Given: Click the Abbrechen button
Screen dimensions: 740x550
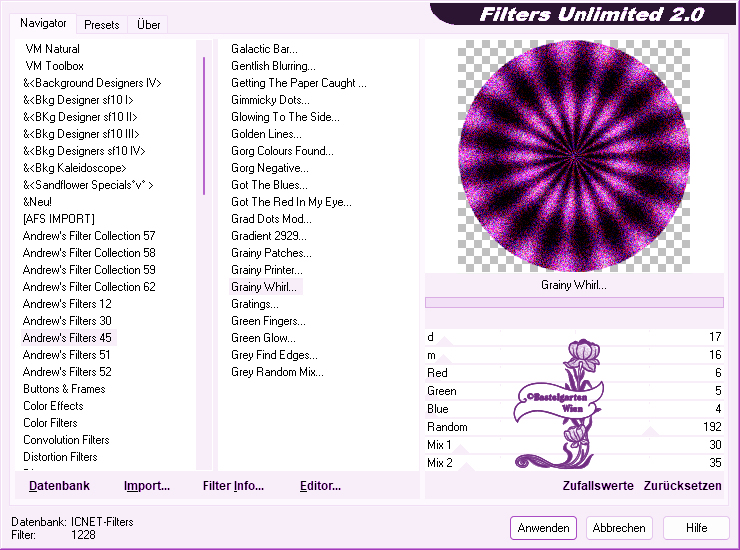Looking at the screenshot, I should pos(619,528).
